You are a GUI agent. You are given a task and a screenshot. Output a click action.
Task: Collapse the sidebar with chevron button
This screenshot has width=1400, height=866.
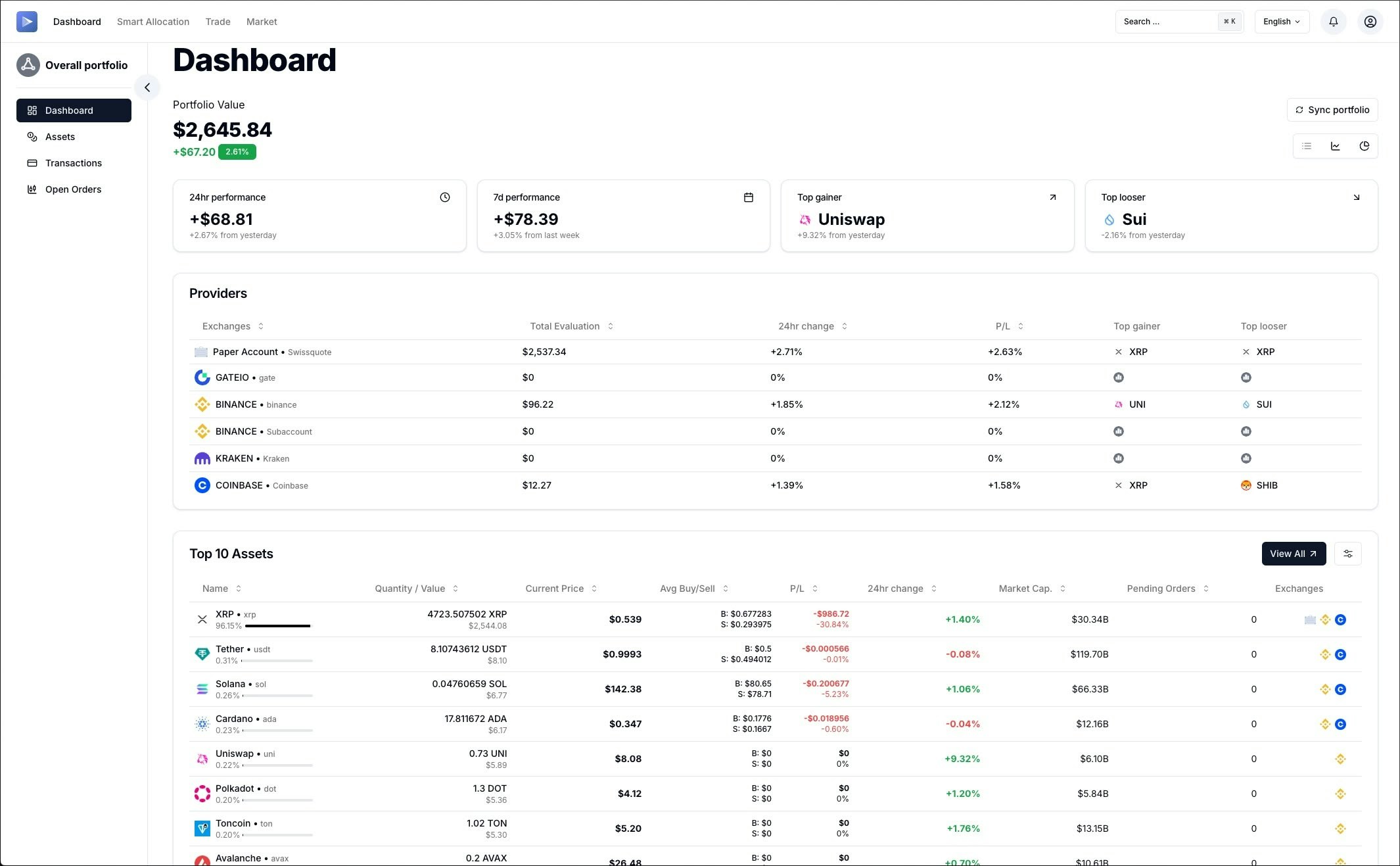pyautogui.click(x=147, y=87)
